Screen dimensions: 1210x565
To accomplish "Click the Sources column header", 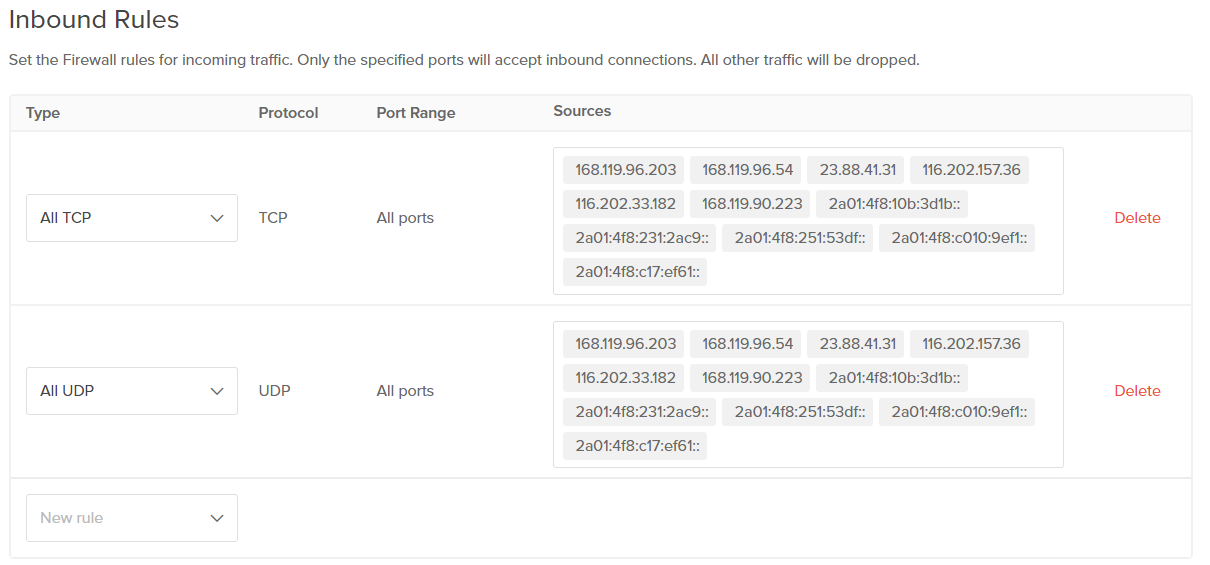I will (x=582, y=111).
